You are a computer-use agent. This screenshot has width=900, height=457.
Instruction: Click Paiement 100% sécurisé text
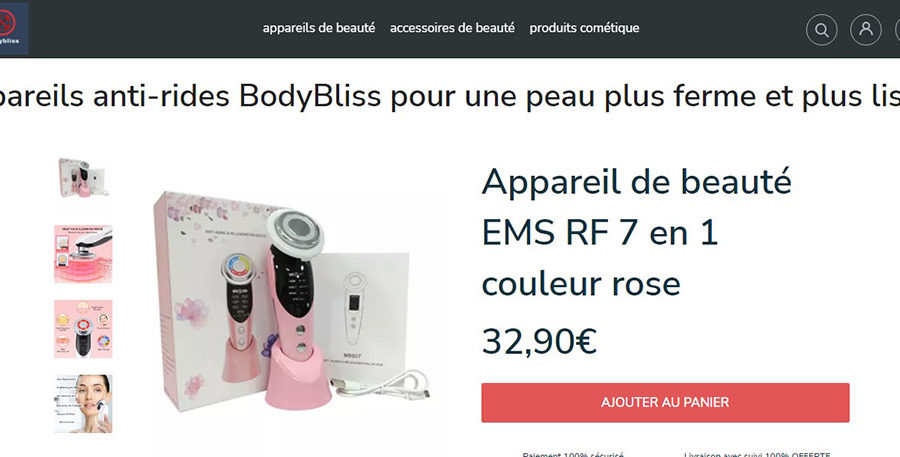click(573, 454)
